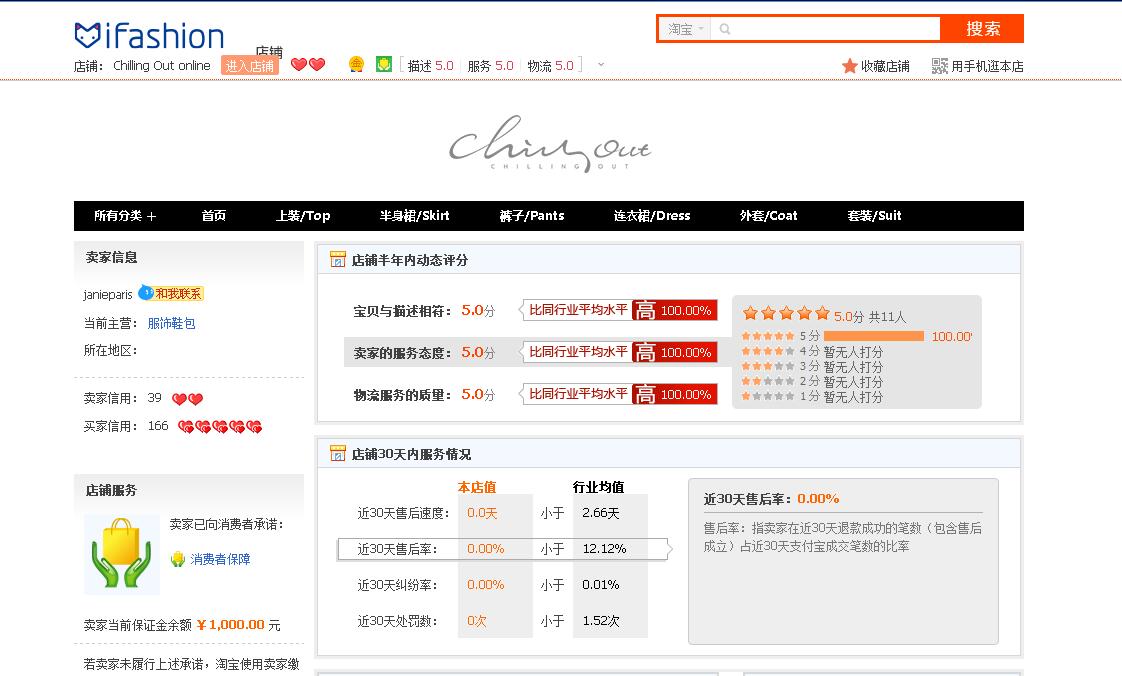
Task: Click the orange 5分 rating bar
Action: click(x=874, y=336)
